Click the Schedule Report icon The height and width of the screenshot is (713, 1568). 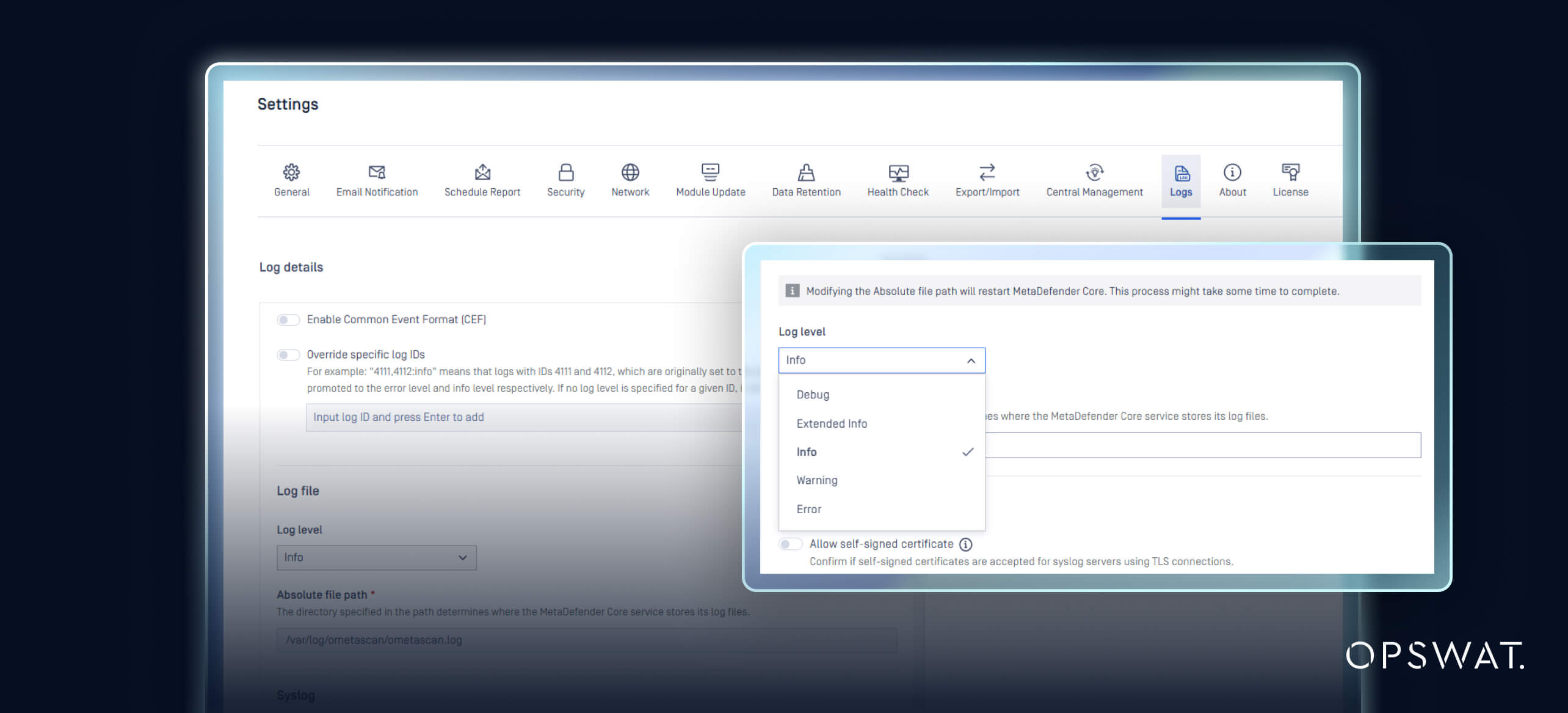(482, 179)
